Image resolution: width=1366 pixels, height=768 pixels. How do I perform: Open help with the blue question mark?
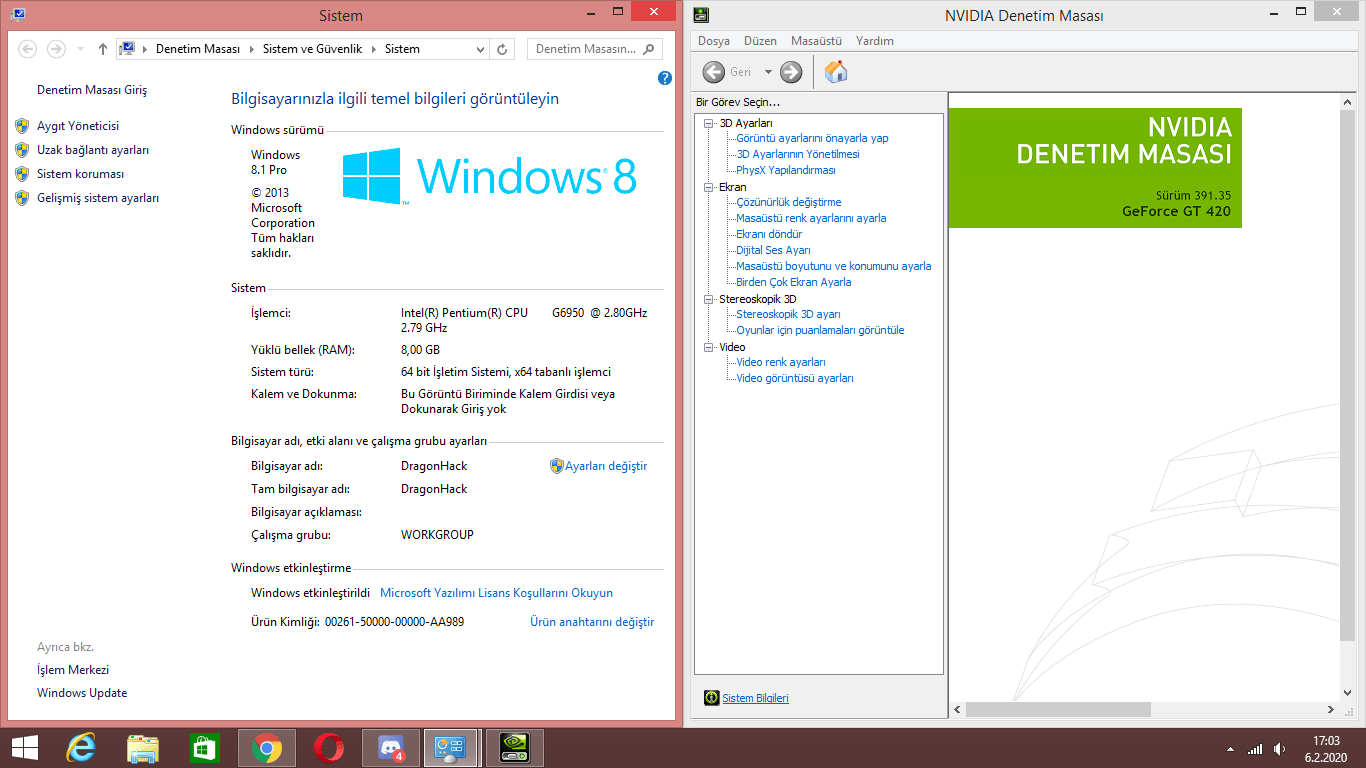point(665,78)
